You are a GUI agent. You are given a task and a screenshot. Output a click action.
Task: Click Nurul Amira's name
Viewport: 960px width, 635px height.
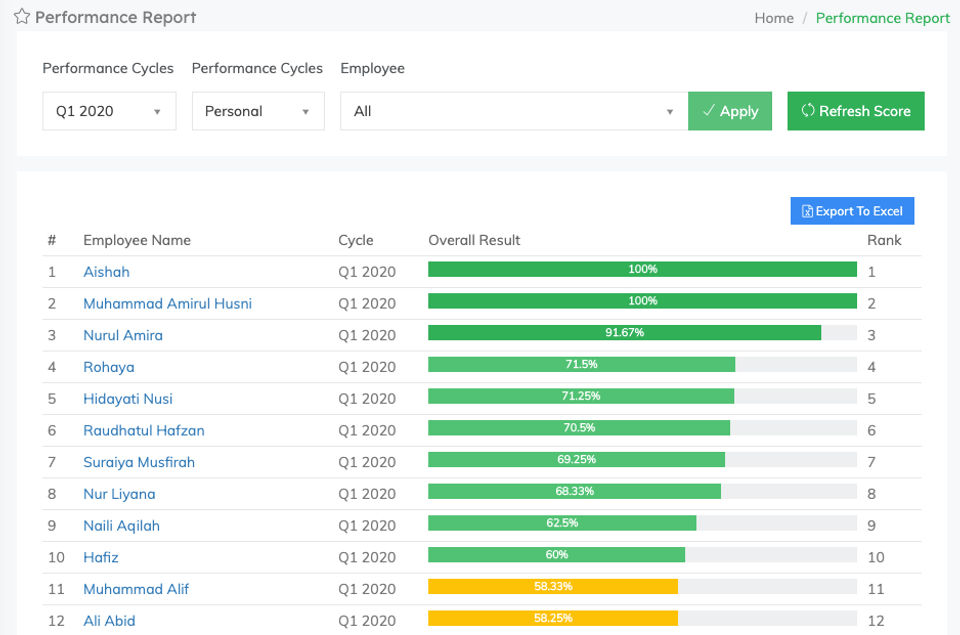(x=122, y=335)
